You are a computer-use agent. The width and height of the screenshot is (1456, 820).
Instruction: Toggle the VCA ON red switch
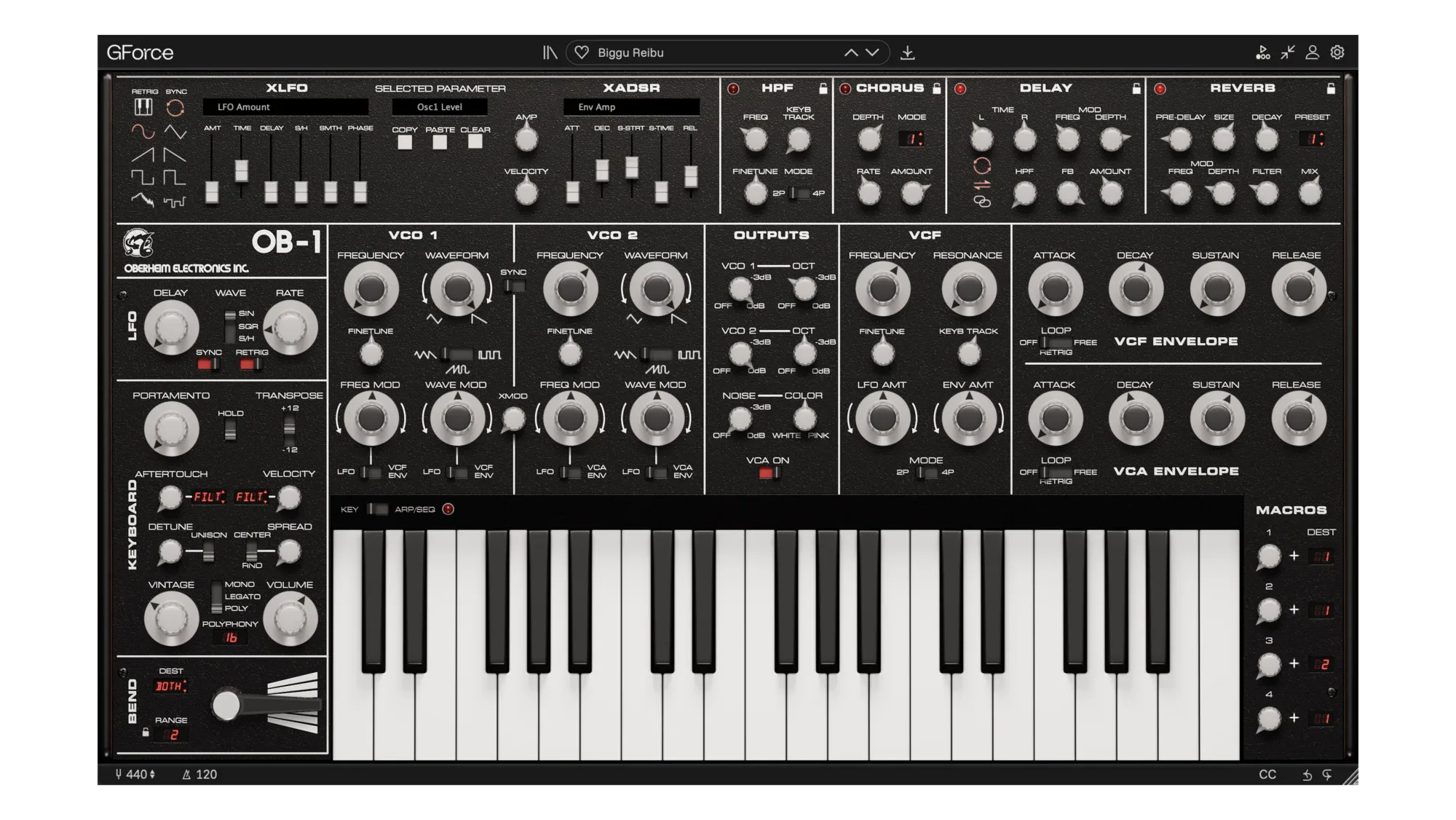pyautogui.click(x=769, y=473)
